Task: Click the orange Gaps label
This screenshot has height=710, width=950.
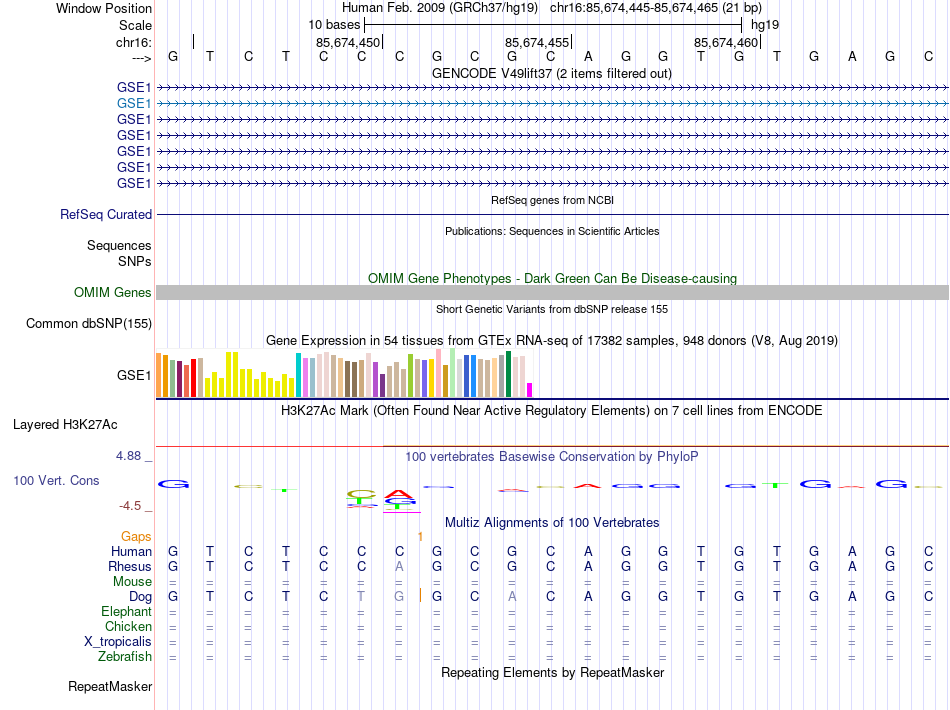Action: click(137, 536)
